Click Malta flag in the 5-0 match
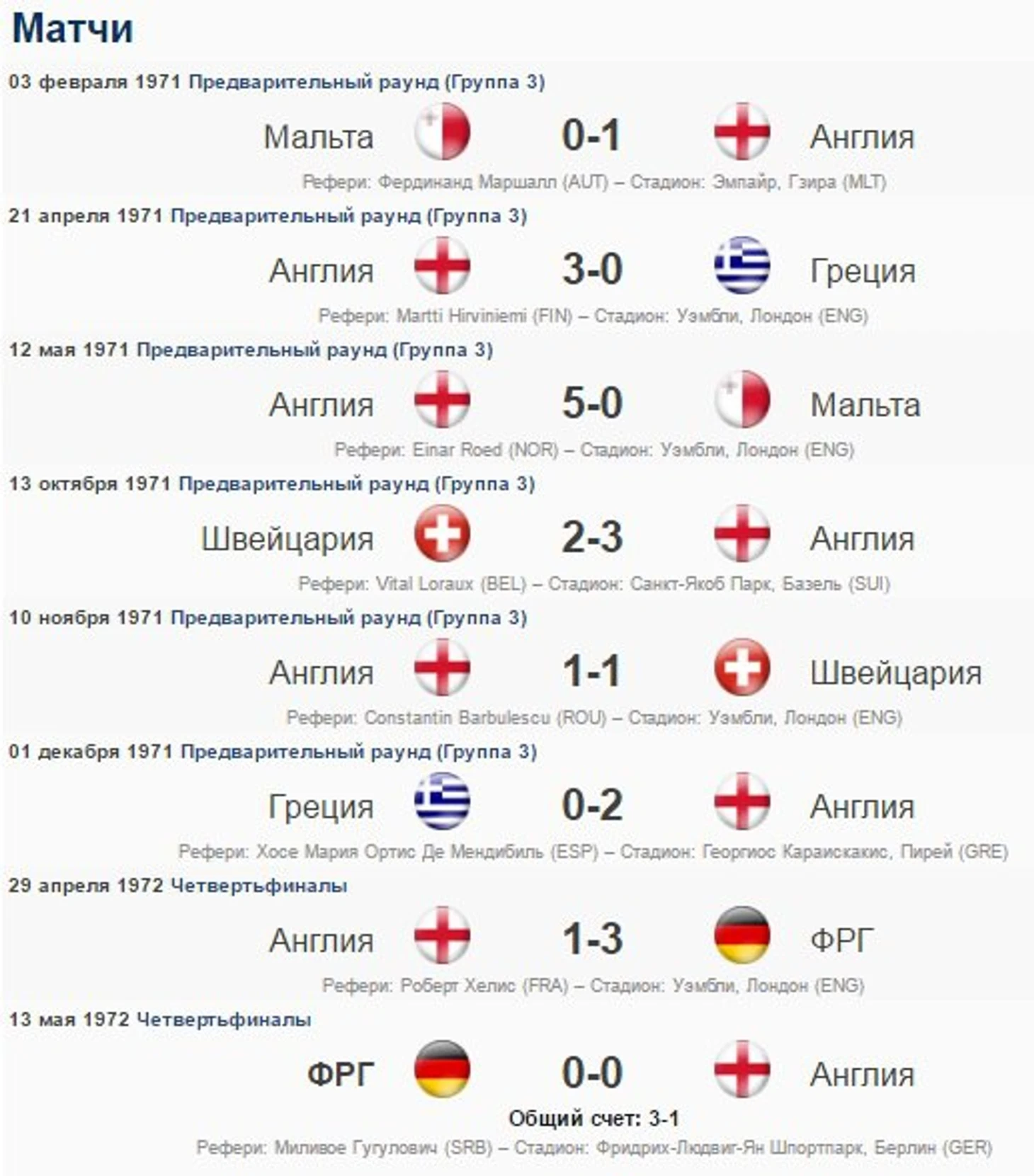Image resolution: width=1034 pixels, height=1176 pixels. pyautogui.click(x=742, y=399)
